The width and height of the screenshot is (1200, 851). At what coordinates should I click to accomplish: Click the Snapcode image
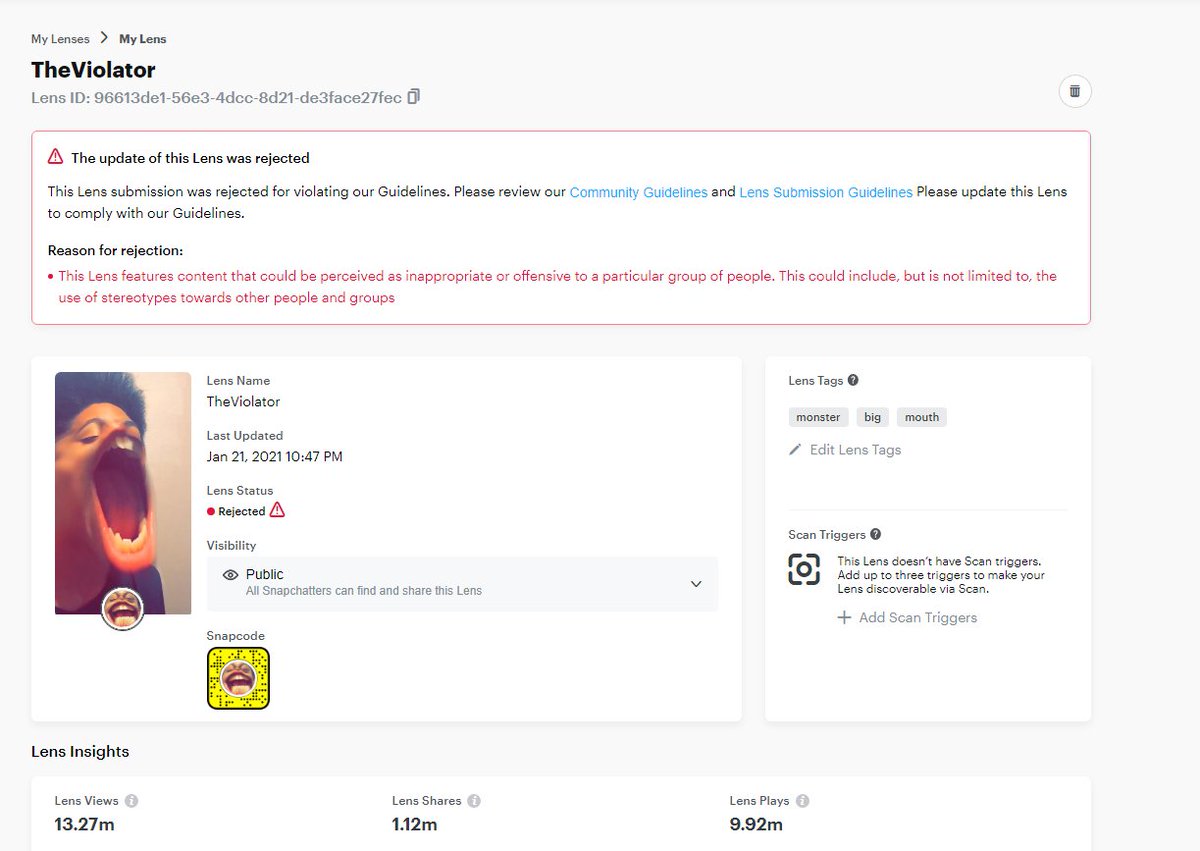[x=238, y=678]
